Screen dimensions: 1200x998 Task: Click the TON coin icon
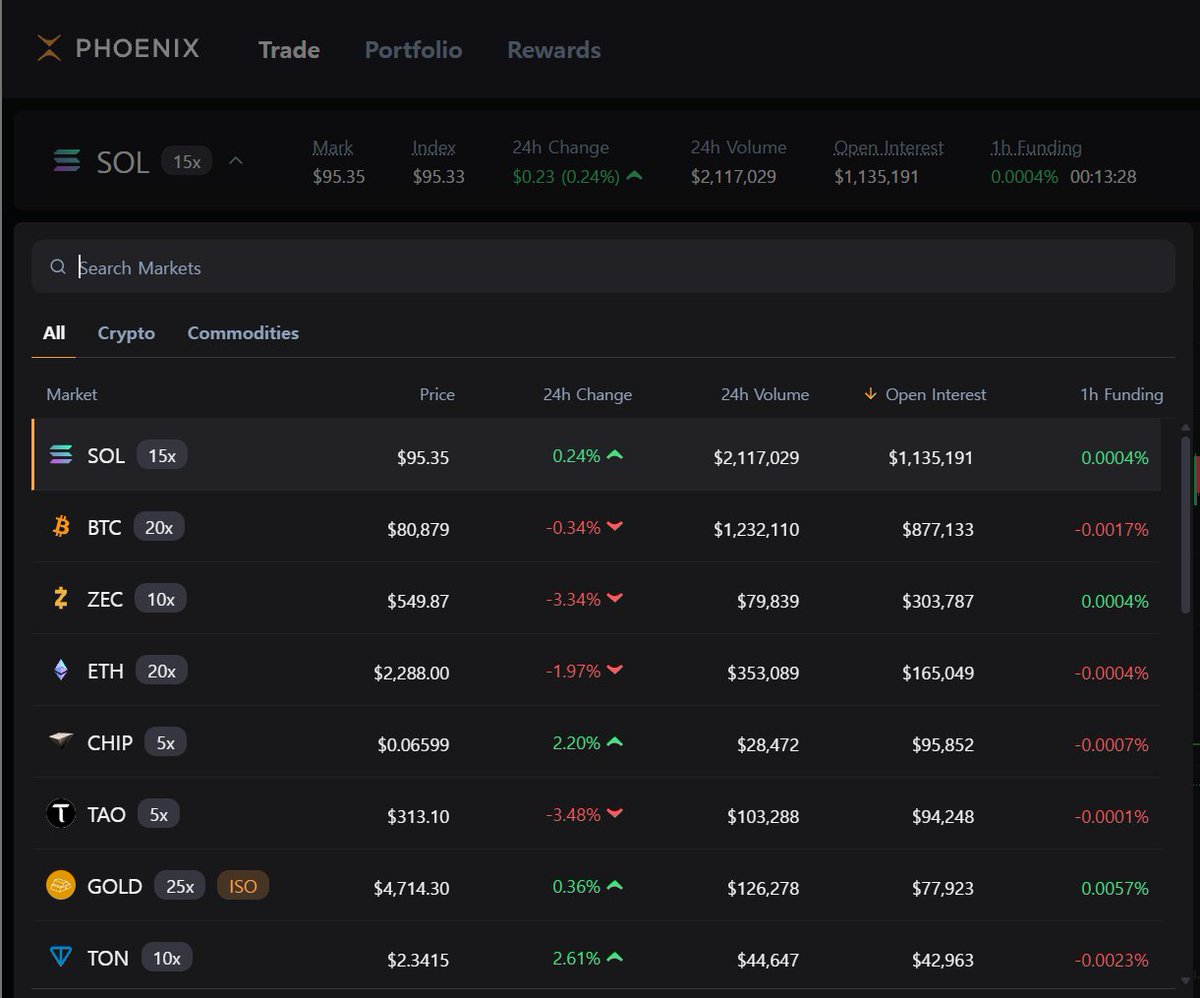pos(61,957)
